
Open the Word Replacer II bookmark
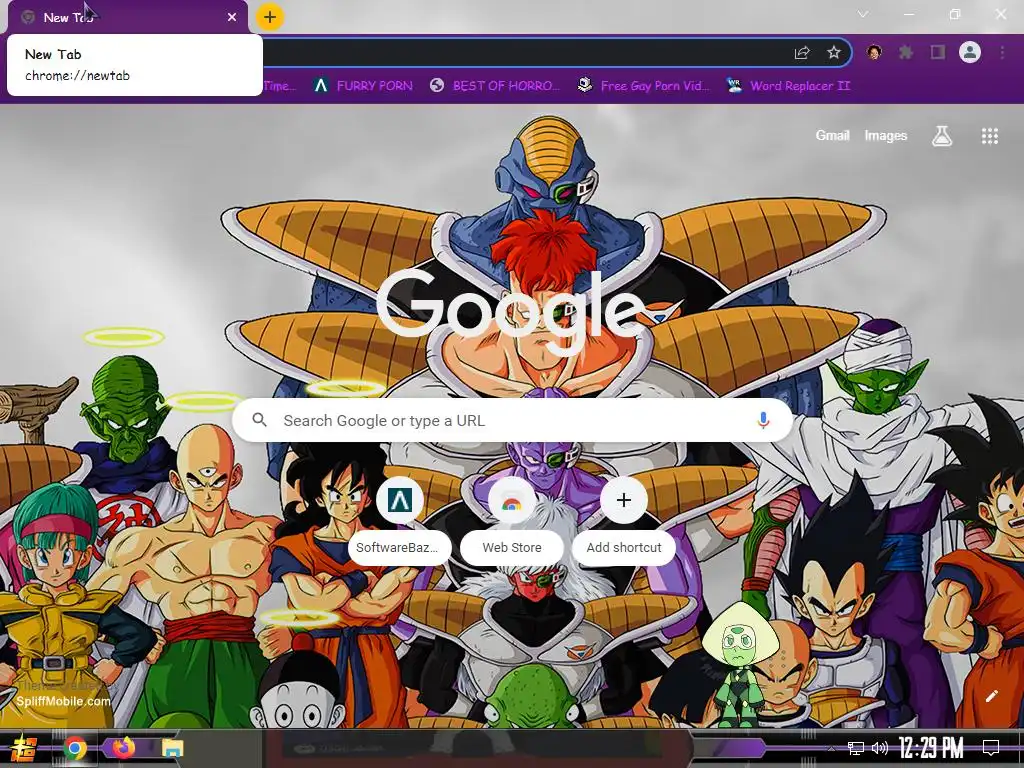tap(789, 86)
